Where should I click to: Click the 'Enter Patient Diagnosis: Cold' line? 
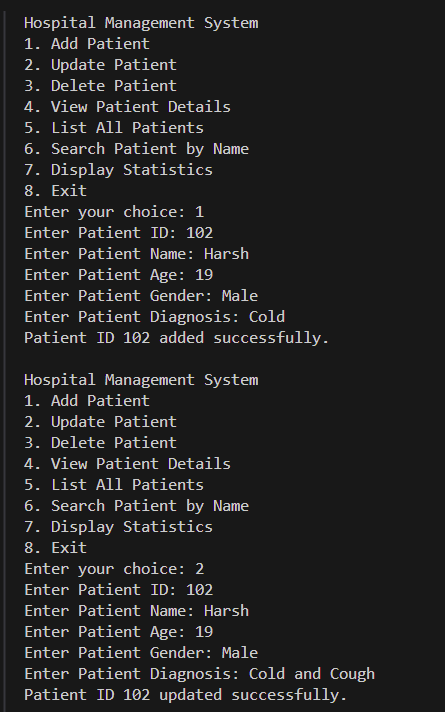[x=154, y=316]
